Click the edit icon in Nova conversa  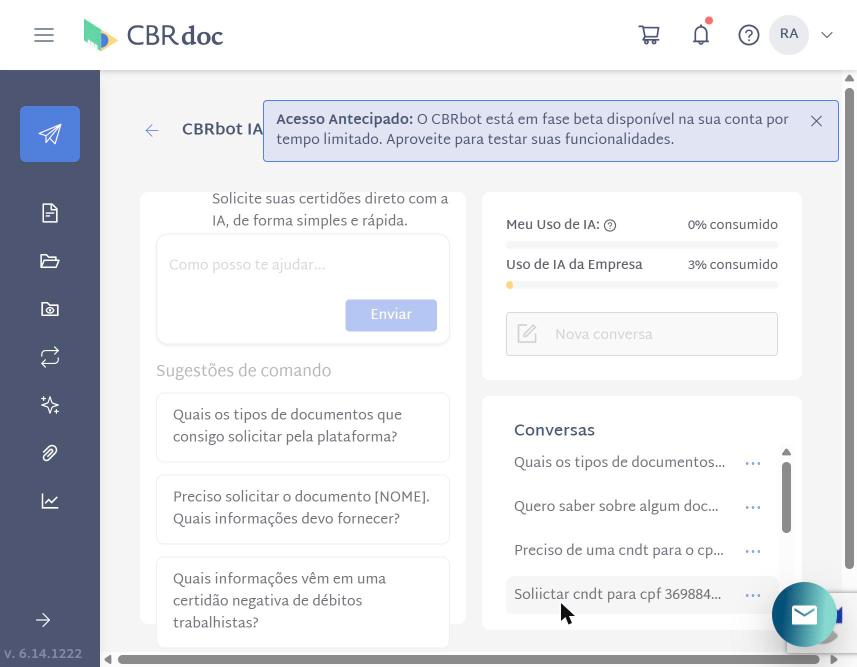coord(527,334)
